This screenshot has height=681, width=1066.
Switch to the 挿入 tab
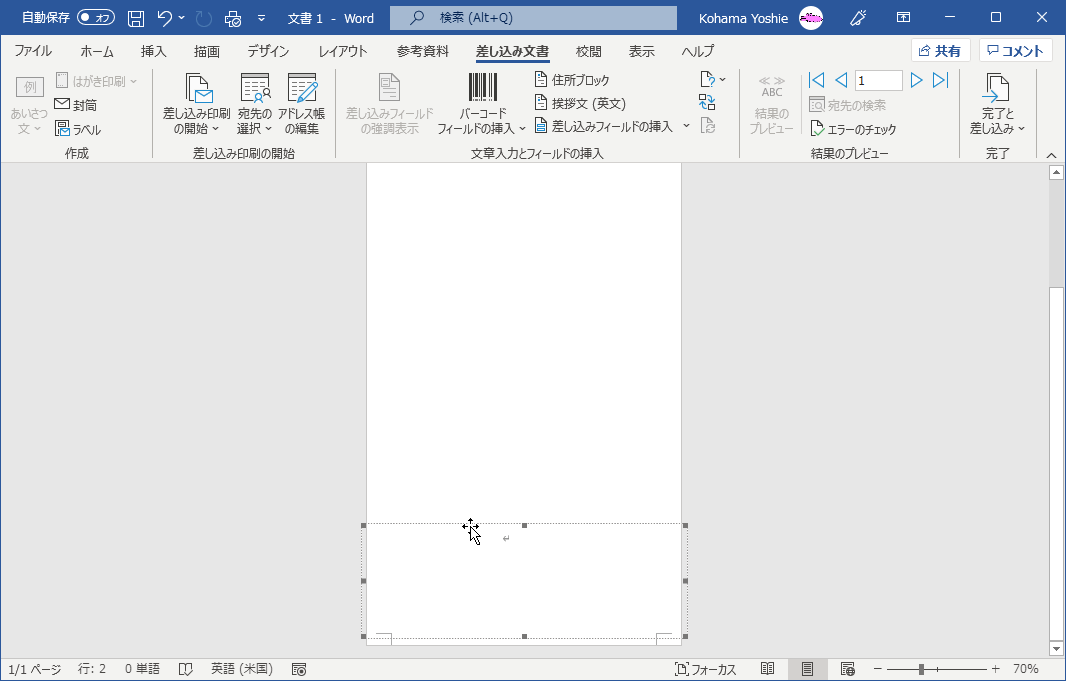pyautogui.click(x=154, y=51)
